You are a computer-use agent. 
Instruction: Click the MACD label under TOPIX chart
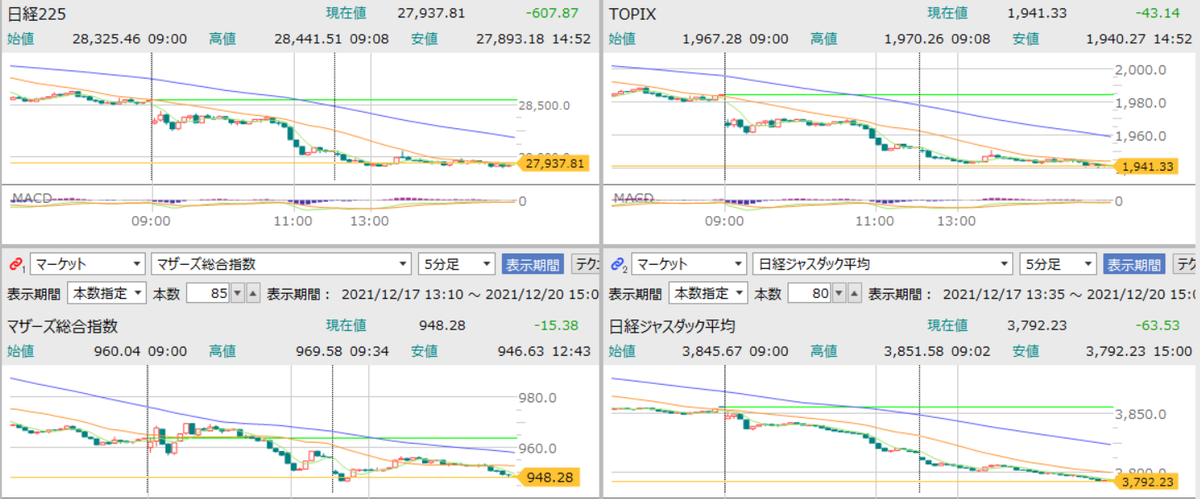pyautogui.click(x=634, y=198)
